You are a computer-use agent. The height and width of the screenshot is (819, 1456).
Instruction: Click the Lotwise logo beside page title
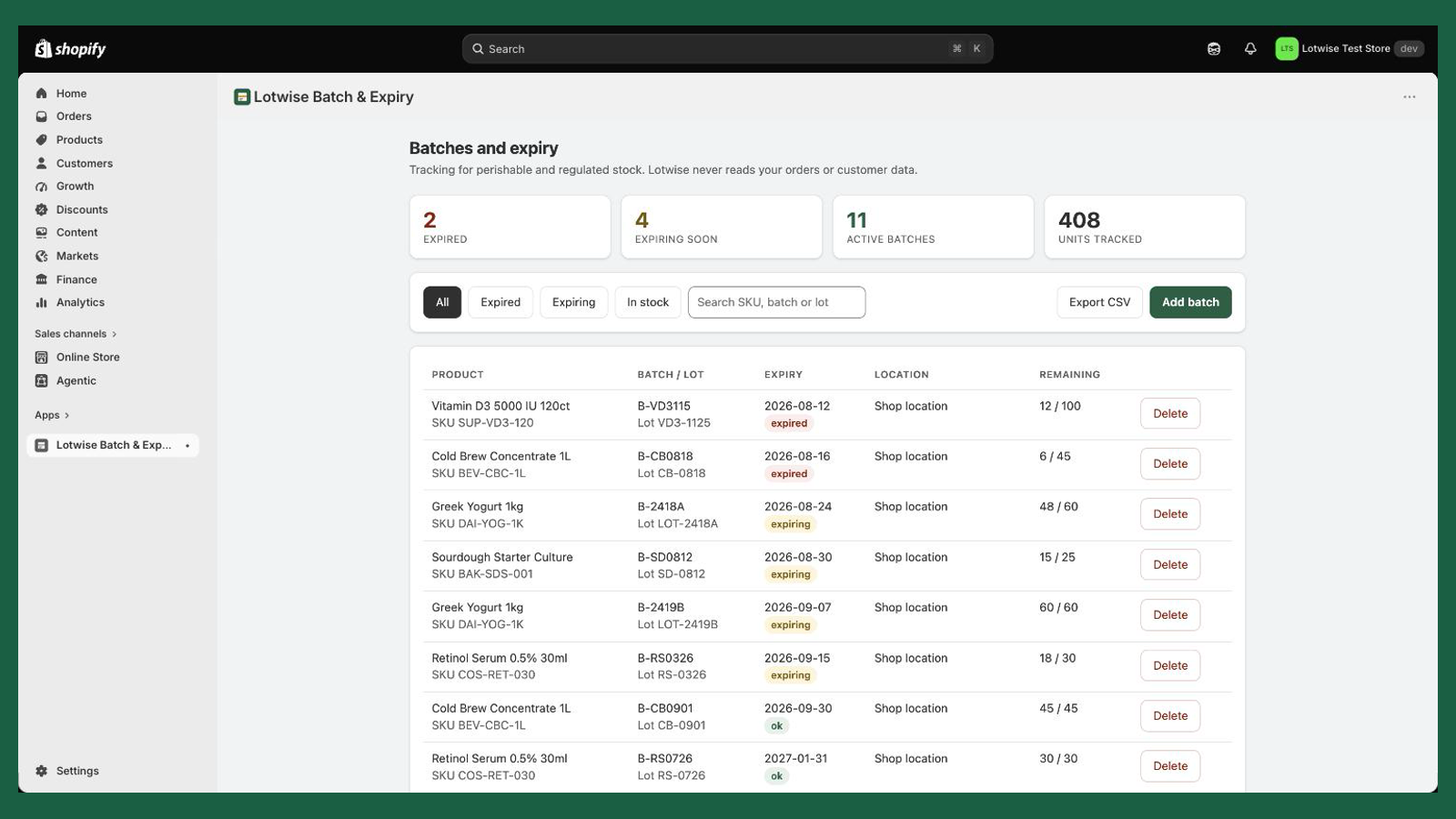tap(242, 97)
